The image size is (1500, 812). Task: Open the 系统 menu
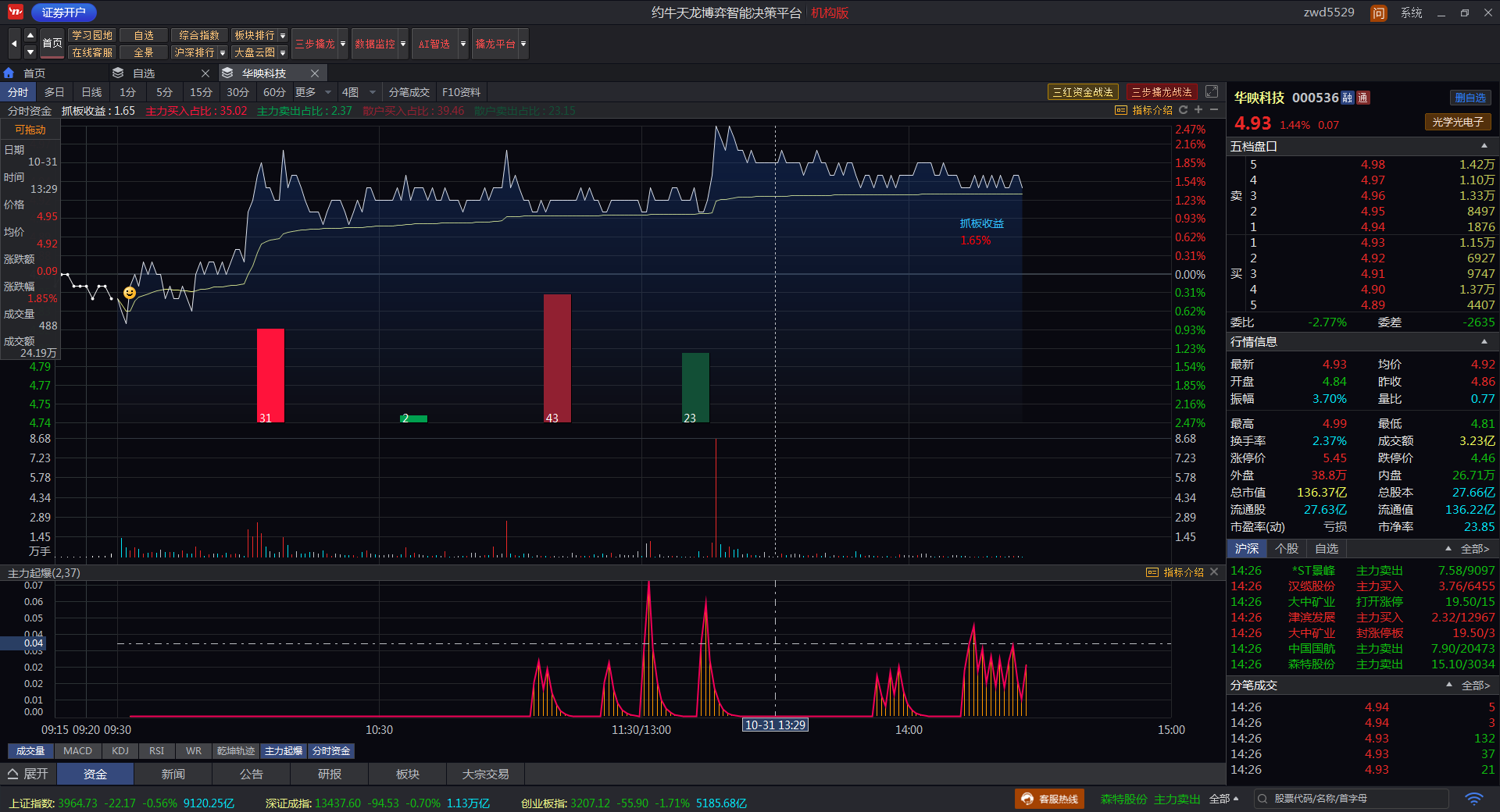pos(1411,12)
